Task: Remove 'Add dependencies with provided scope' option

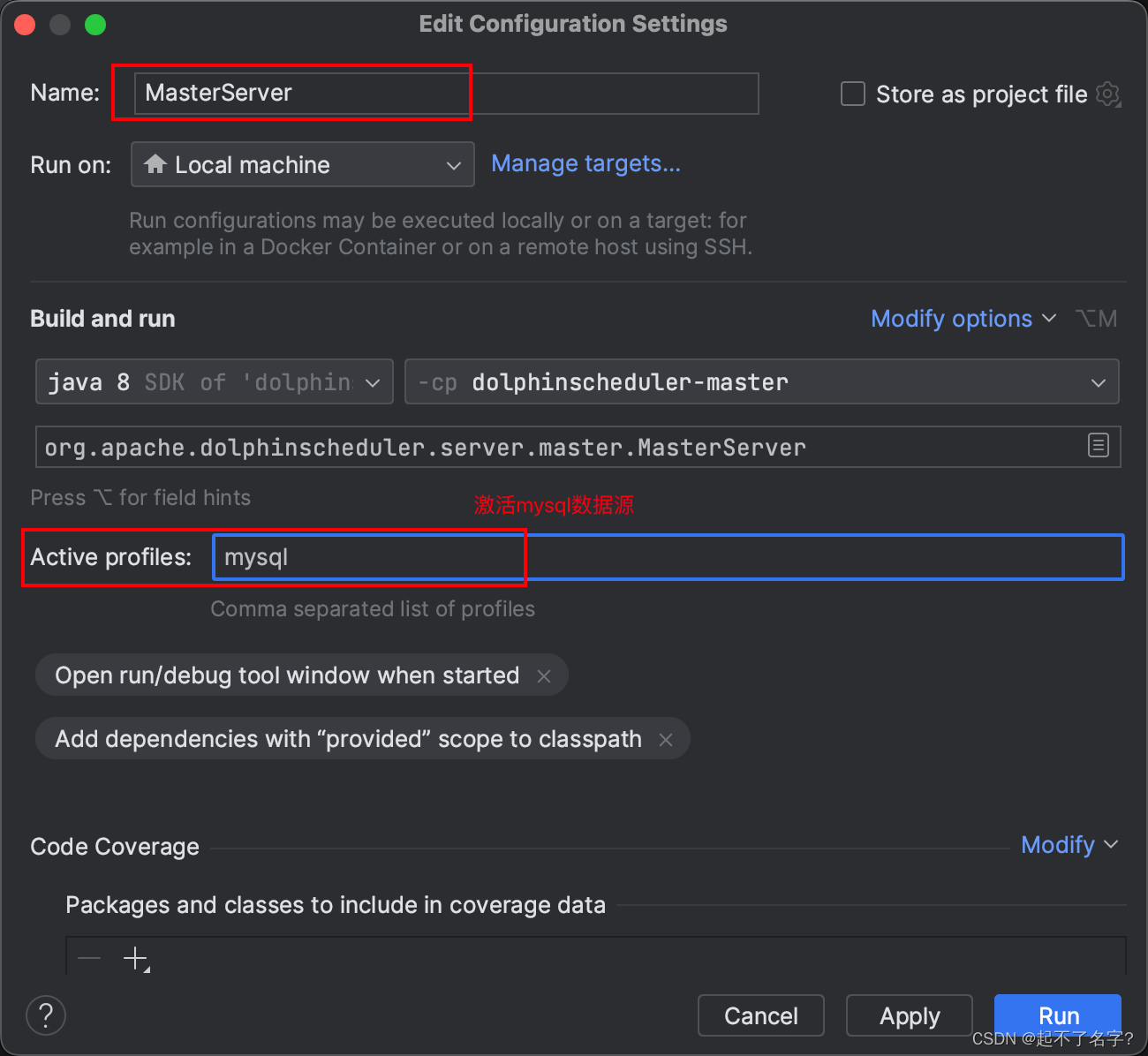Action: tap(666, 740)
